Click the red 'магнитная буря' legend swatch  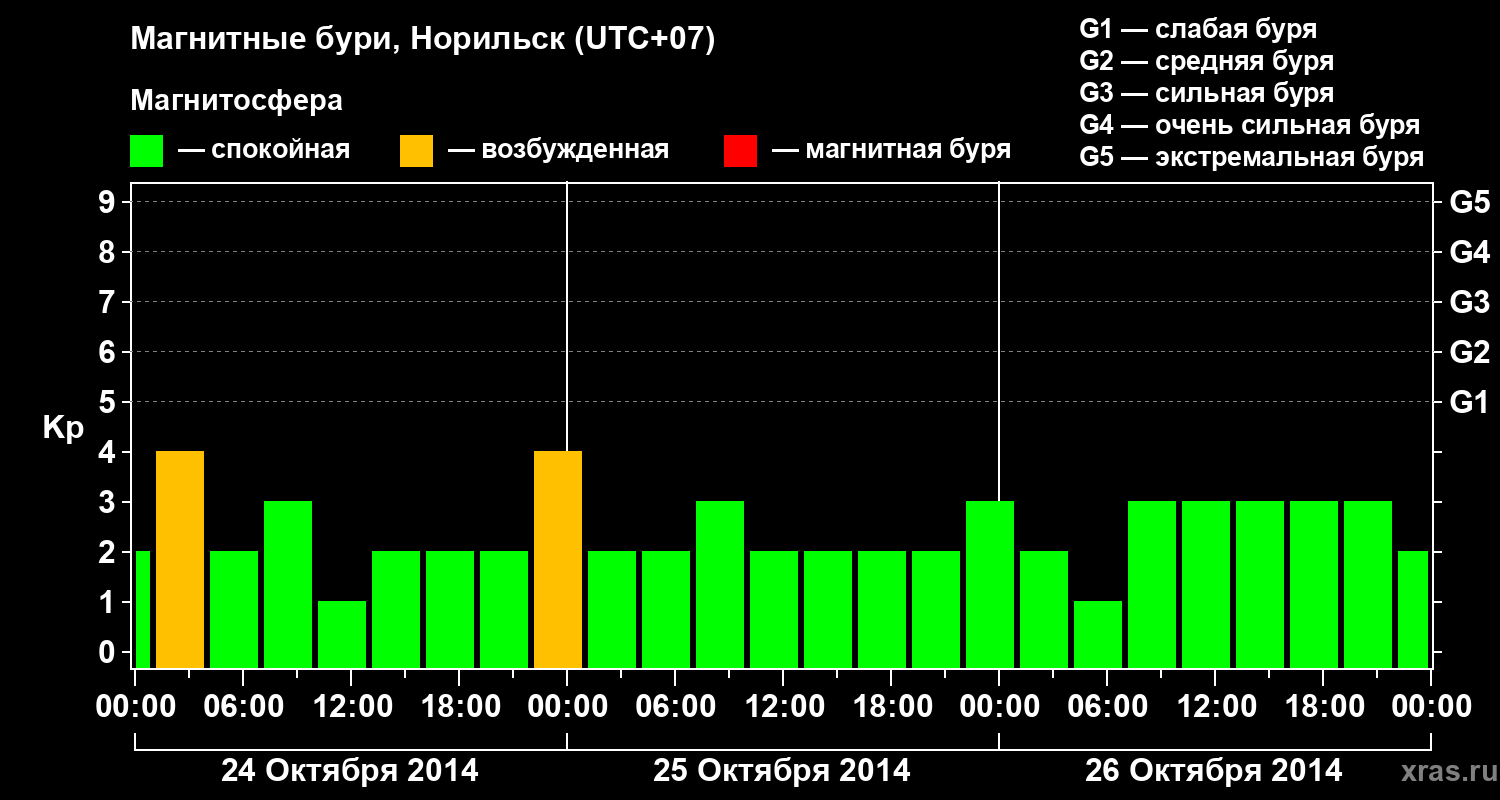740,151
